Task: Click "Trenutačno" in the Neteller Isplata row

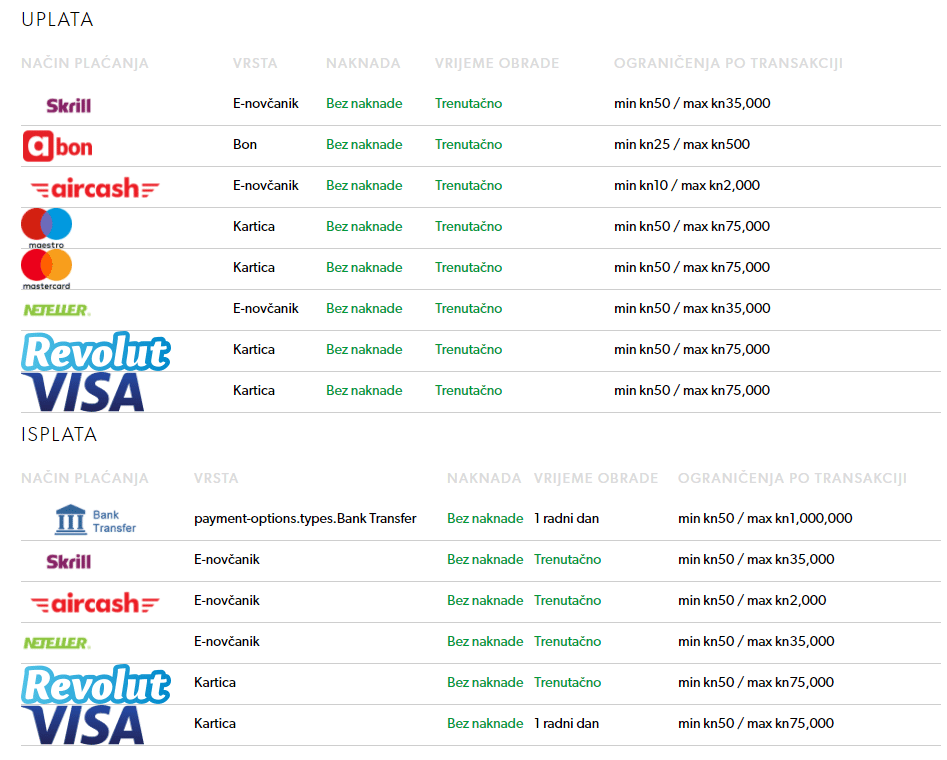Action: [568, 642]
